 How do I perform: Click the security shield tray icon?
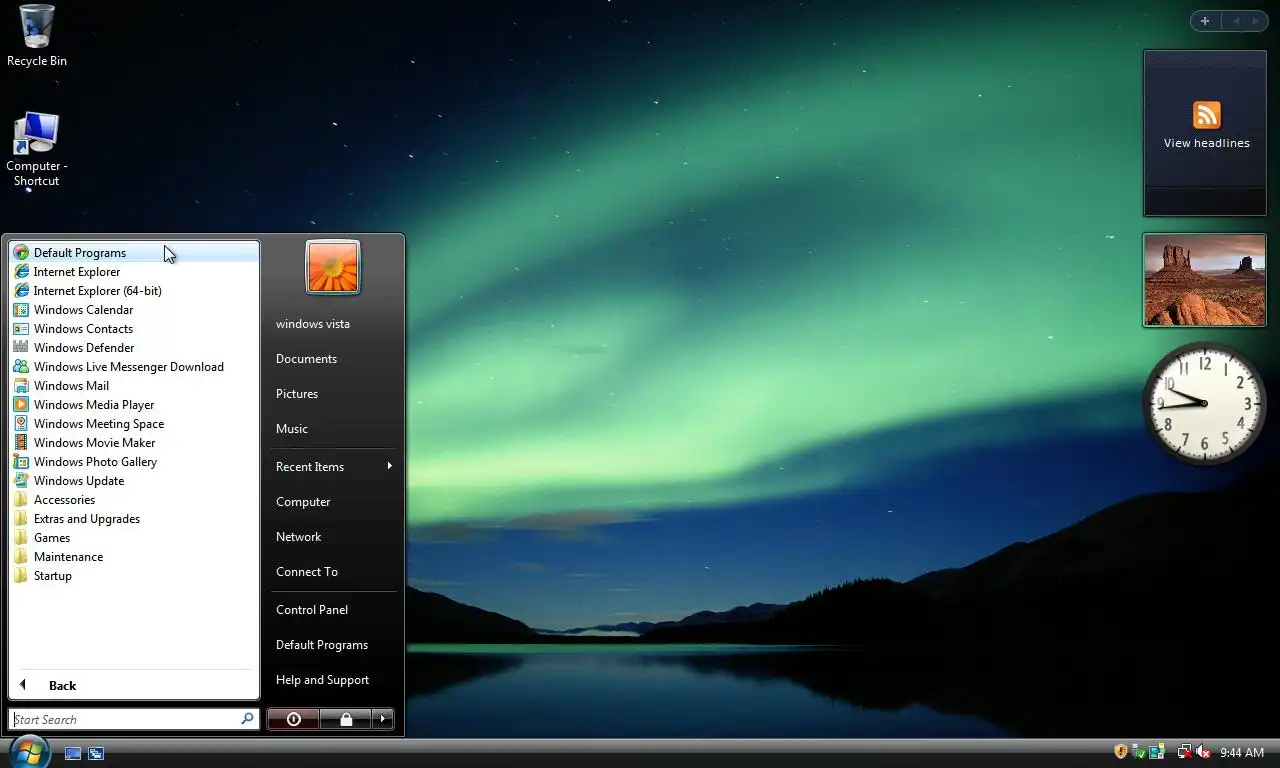pyautogui.click(x=1121, y=752)
